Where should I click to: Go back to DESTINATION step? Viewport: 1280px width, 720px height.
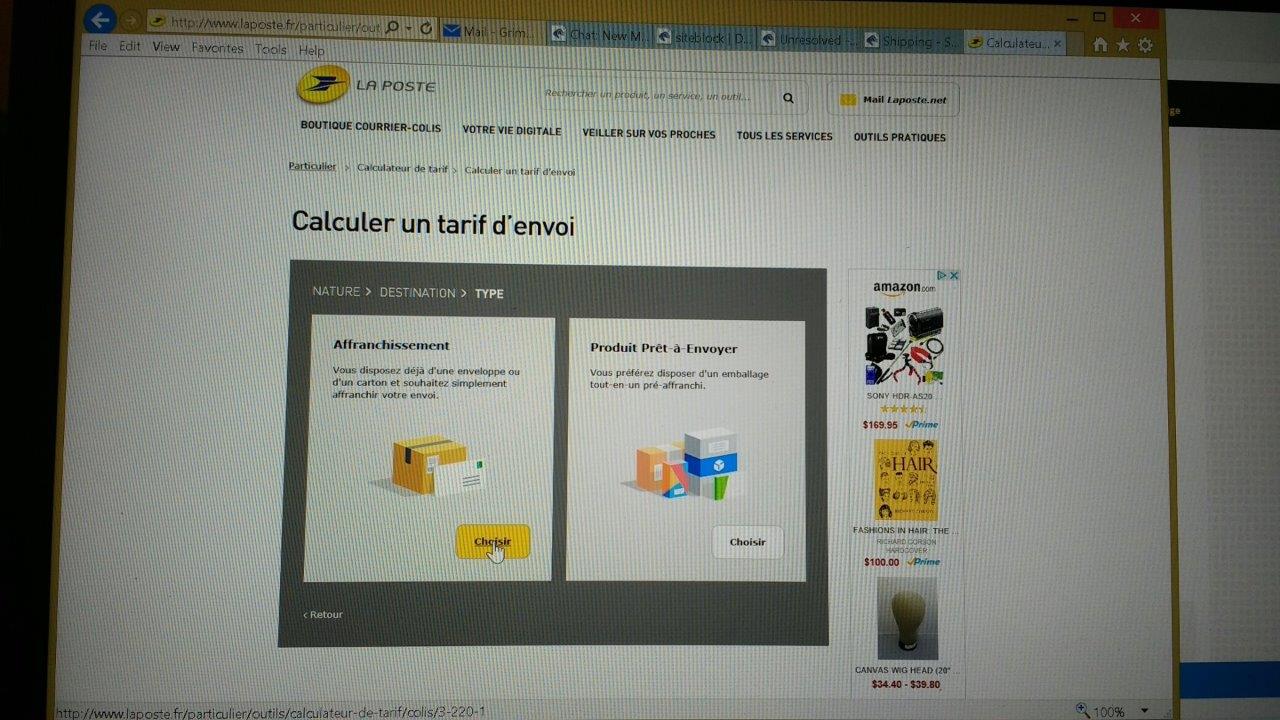point(417,292)
